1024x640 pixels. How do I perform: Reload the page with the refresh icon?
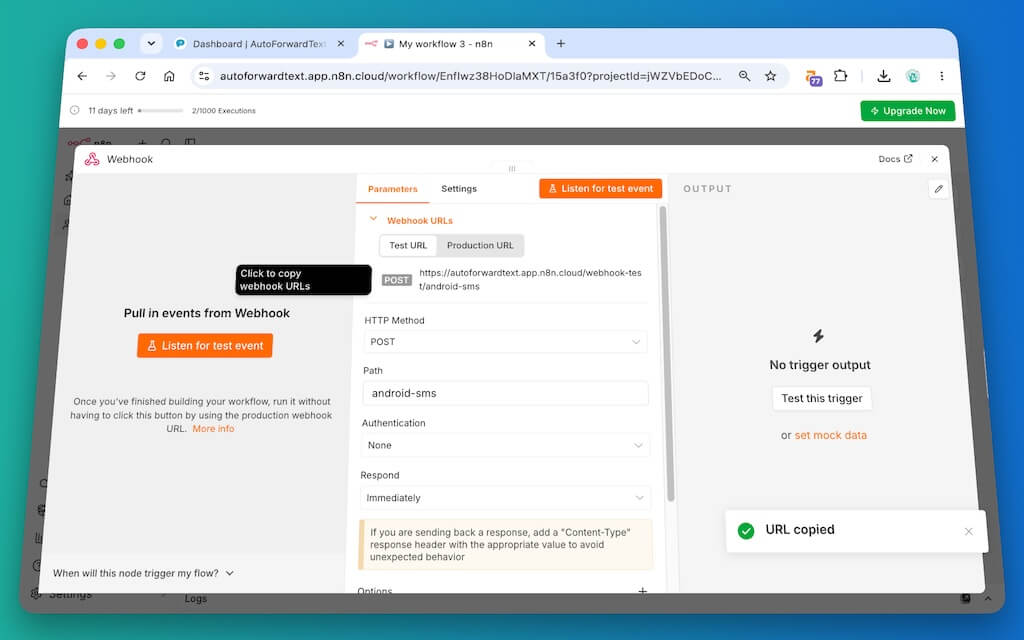pos(140,76)
